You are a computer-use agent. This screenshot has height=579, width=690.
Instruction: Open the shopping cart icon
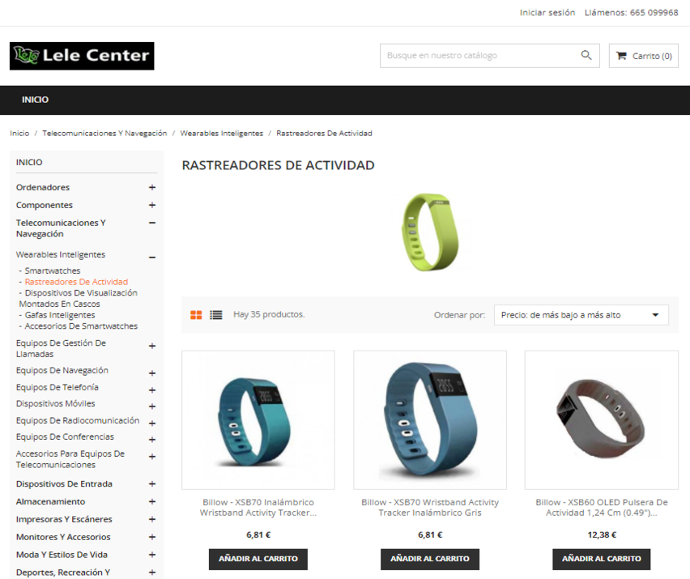621,56
